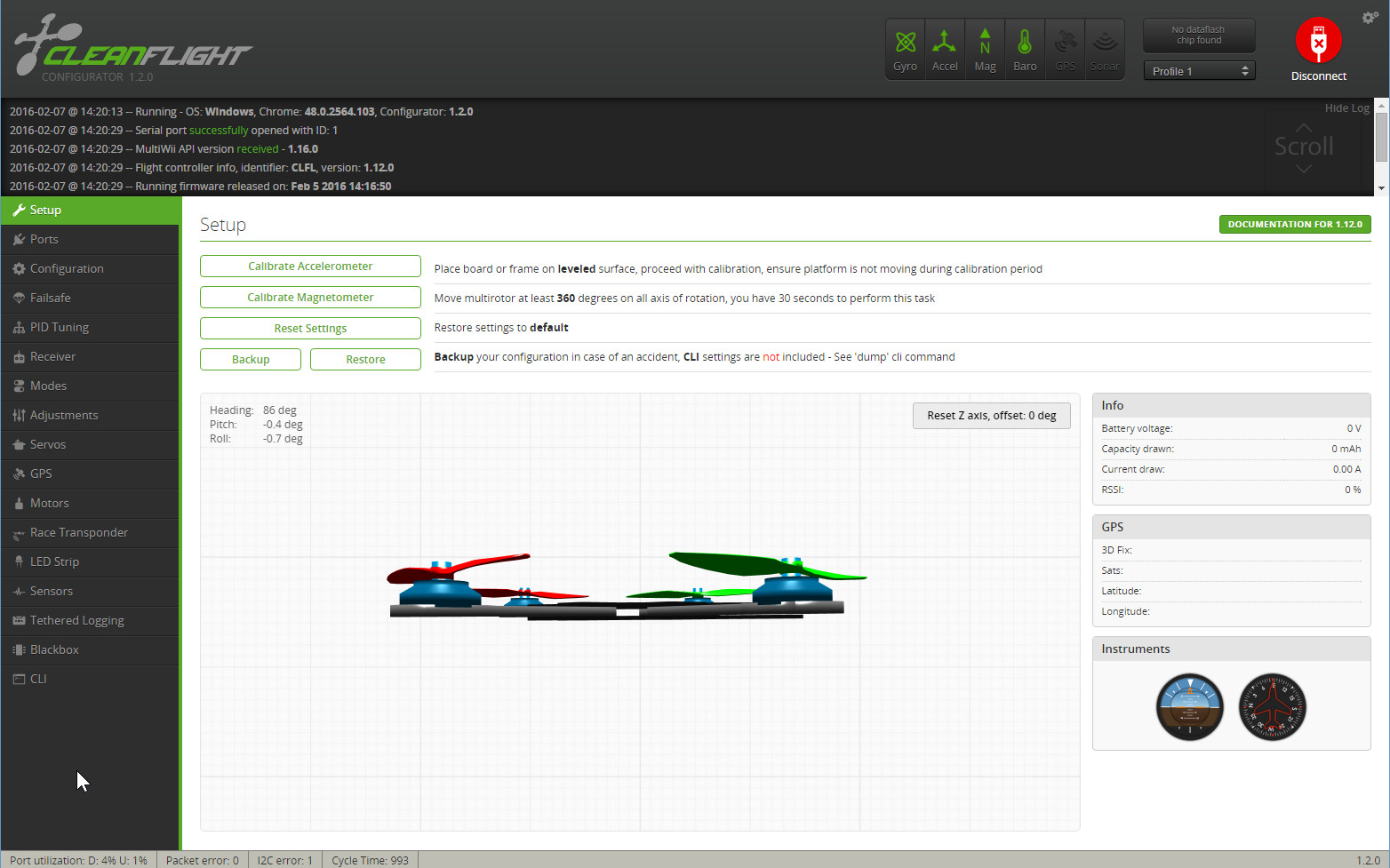The width and height of the screenshot is (1390, 868).
Task: Open the Configuration tab
Action: pos(90,268)
